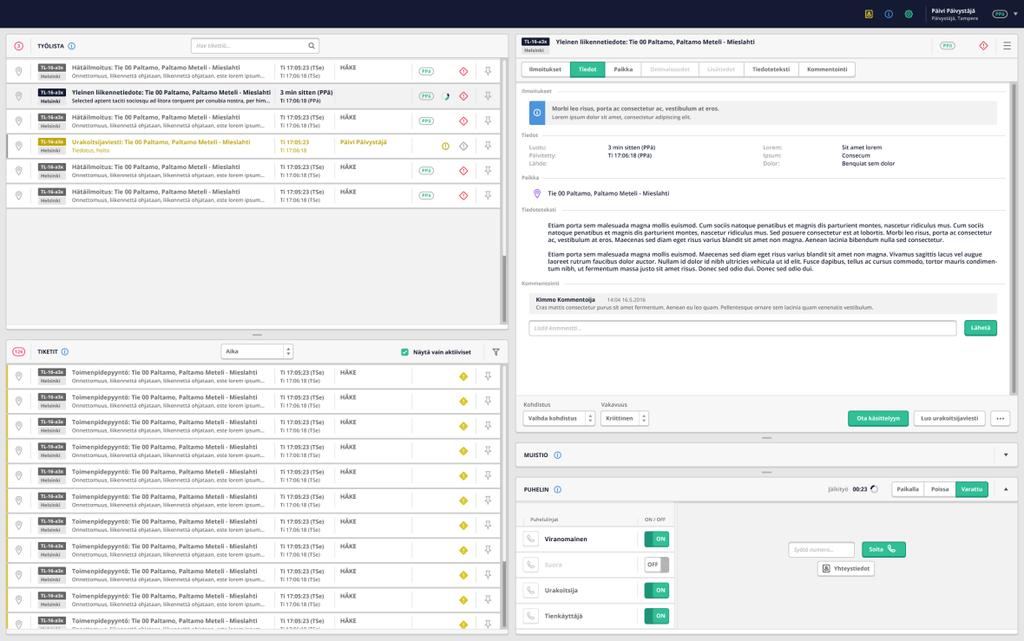Switch to the Paikka tab

(x=623, y=69)
